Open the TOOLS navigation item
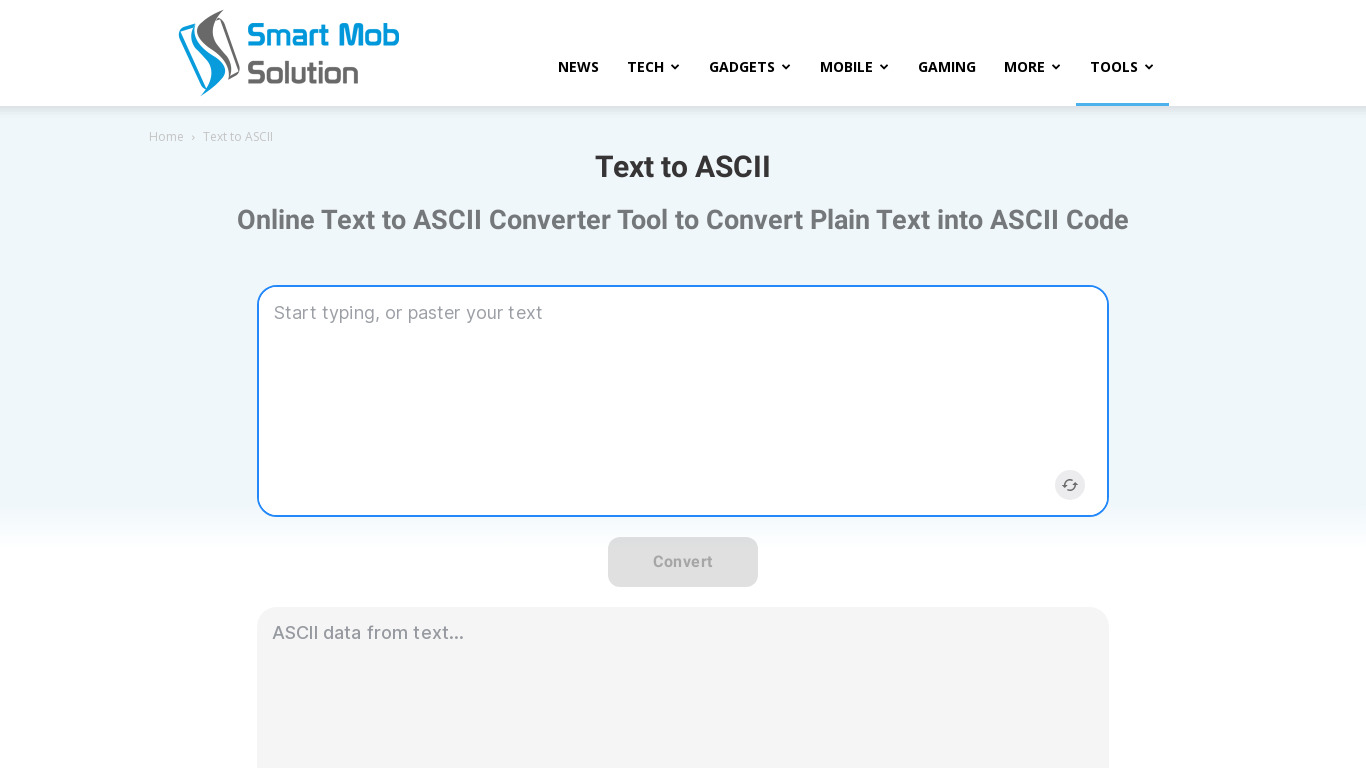Screen dimensions: 1366x768 tap(1113, 67)
